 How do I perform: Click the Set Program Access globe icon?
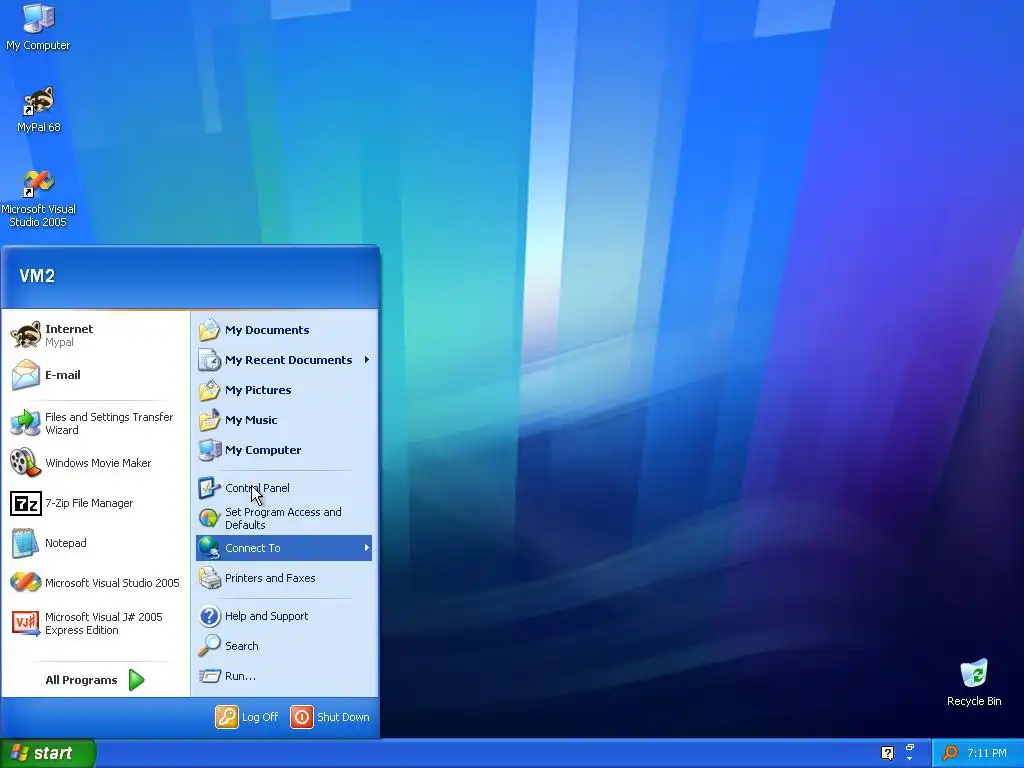pos(209,518)
